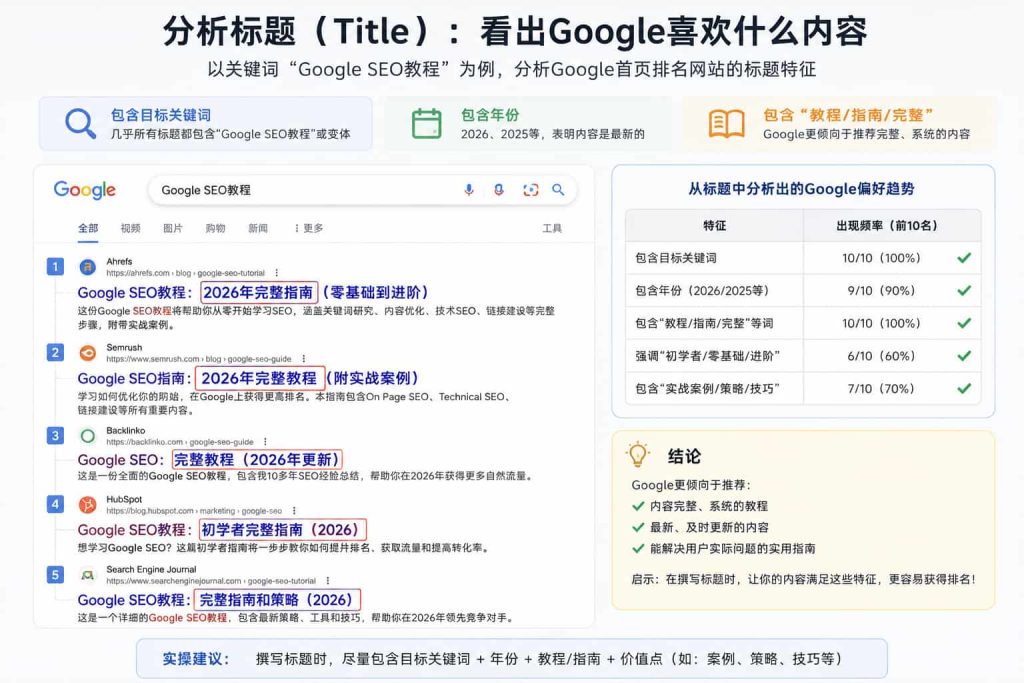Click the searchenginejournal.com URL breadcrumb
This screenshot has width=1024, height=683.
coord(211,580)
